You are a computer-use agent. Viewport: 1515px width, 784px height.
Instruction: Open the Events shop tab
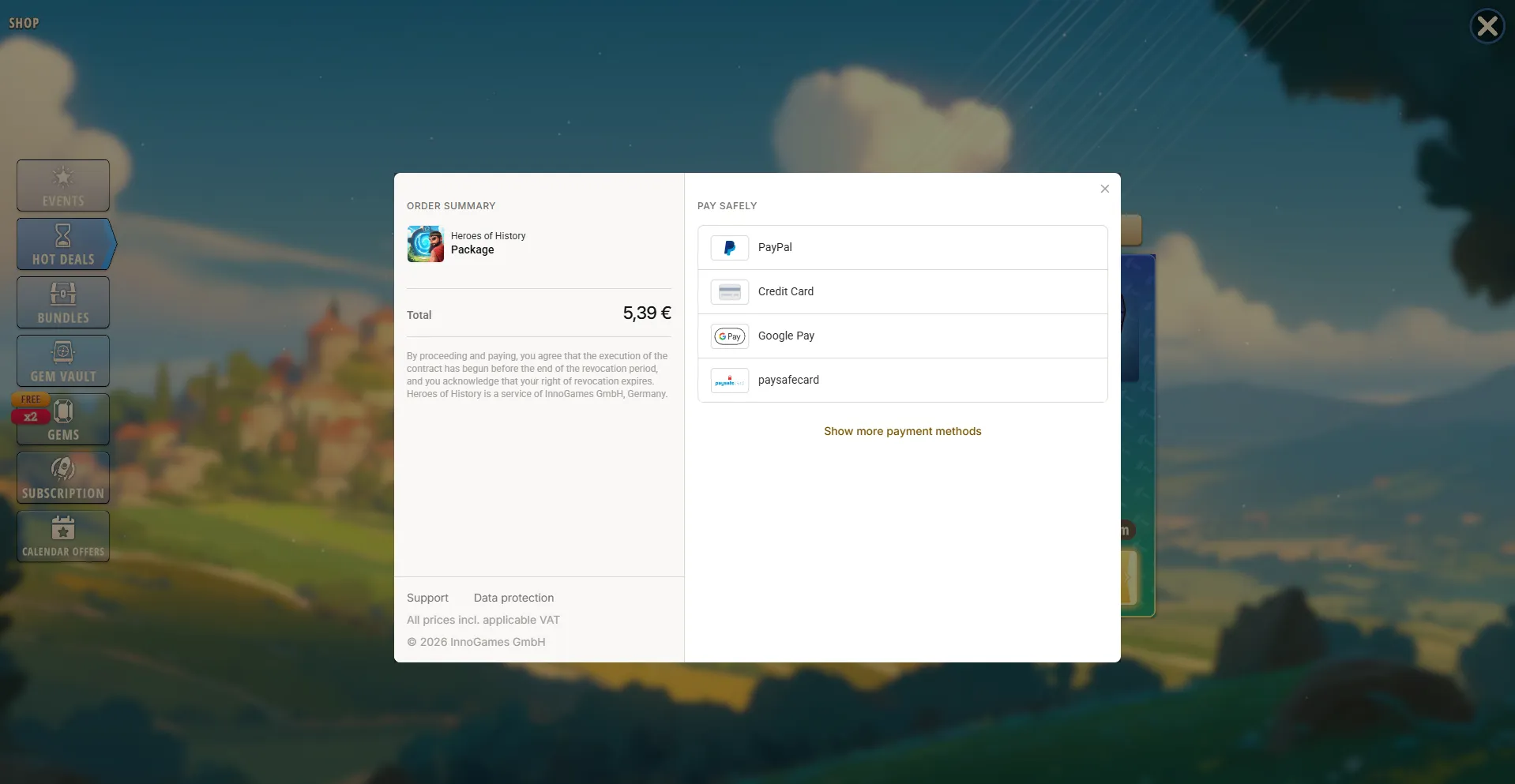(63, 186)
